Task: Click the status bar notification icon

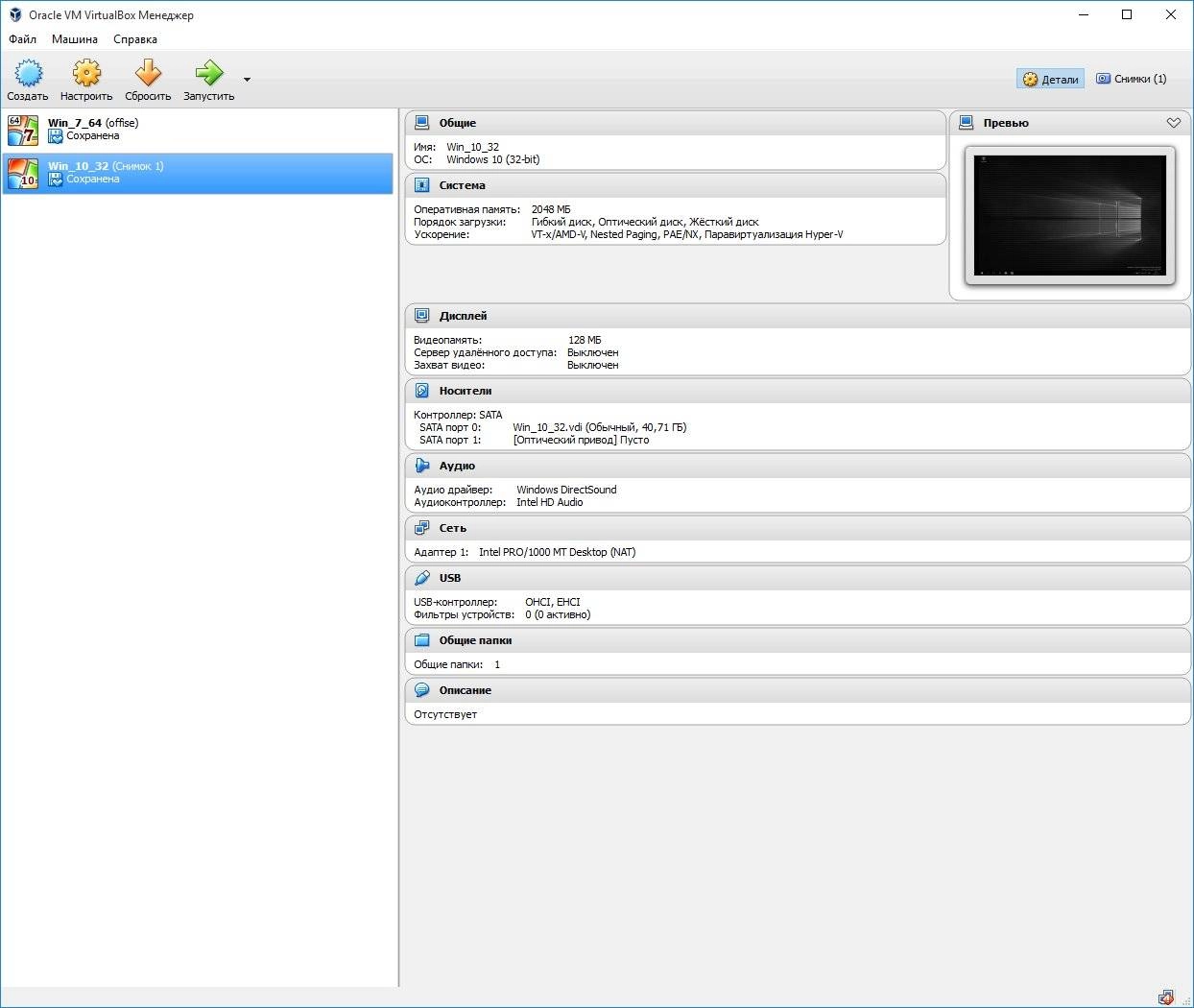Action: pyautogui.click(x=1166, y=997)
